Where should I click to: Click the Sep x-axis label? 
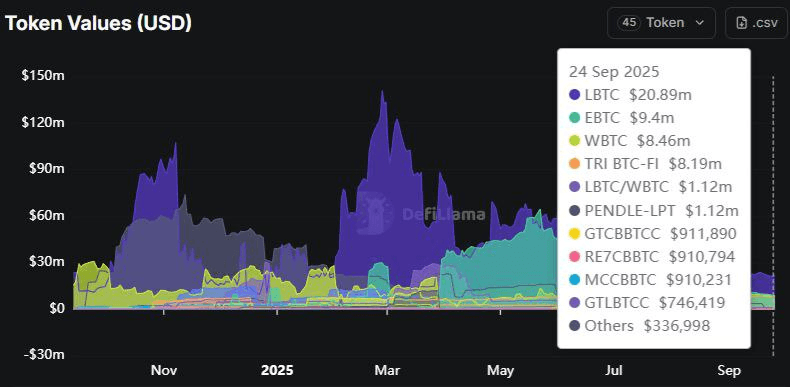click(x=729, y=371)
